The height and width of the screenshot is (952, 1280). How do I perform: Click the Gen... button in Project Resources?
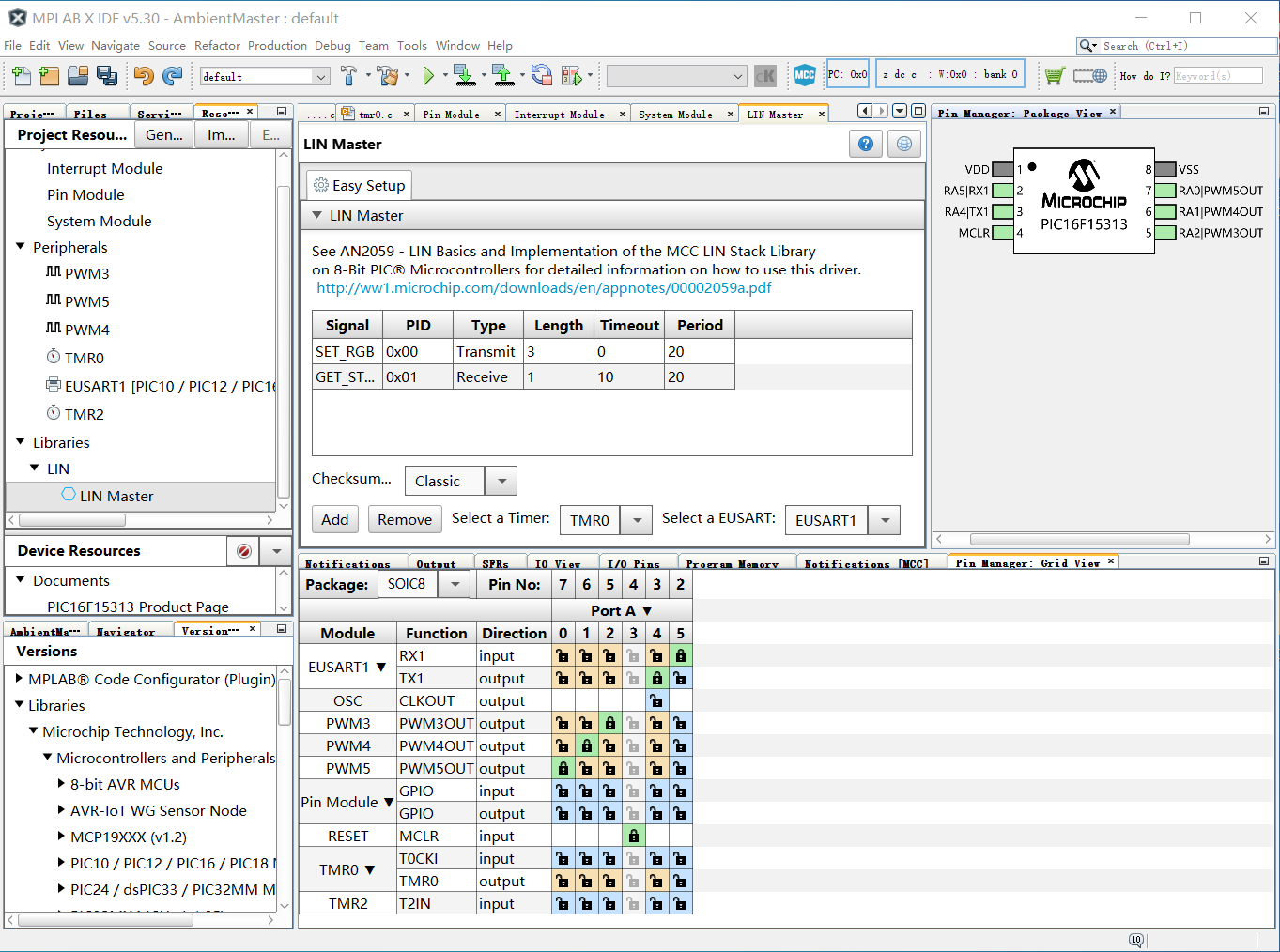[164, 135]
